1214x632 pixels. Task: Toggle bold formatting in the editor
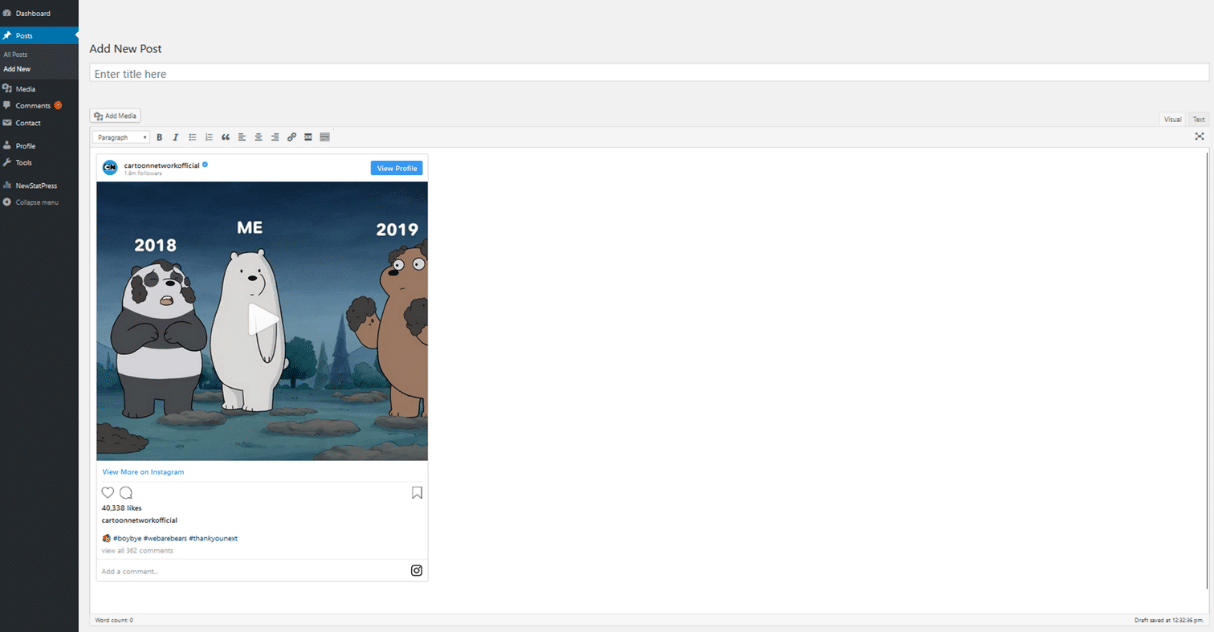pos(159,137)
